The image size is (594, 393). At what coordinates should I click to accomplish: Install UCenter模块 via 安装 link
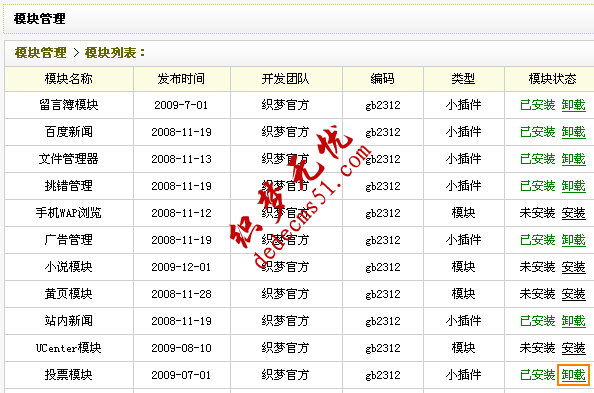coord(573,348)
